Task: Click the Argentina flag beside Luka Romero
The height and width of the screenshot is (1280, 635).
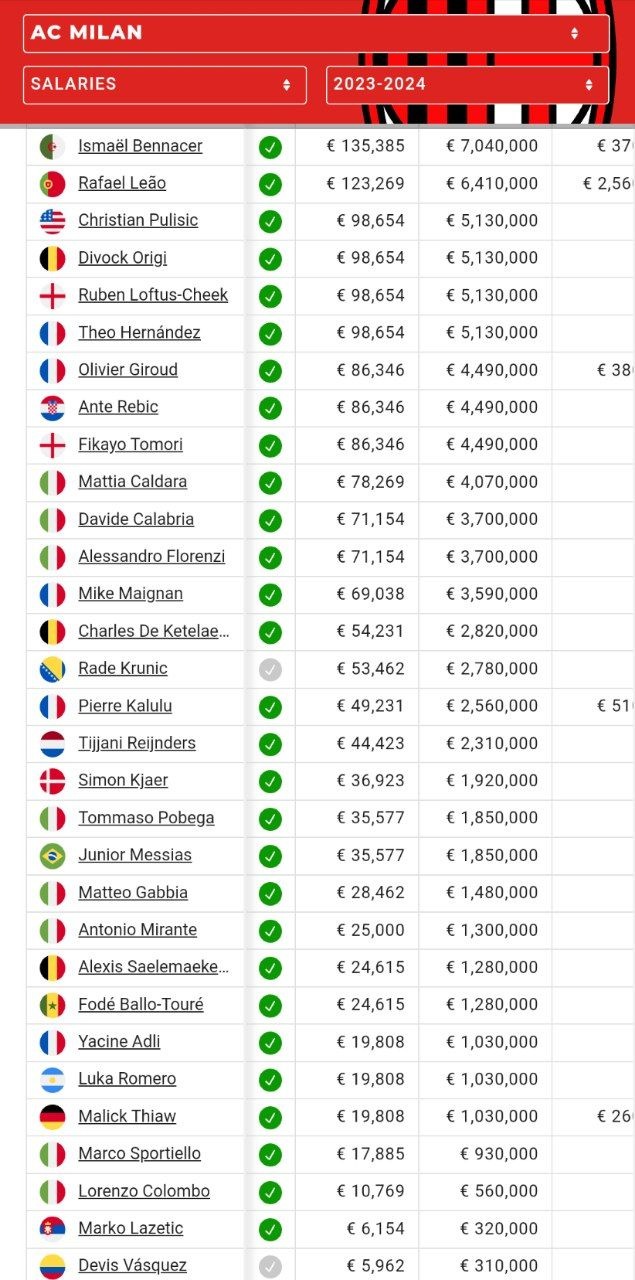Action: [x=52, y=1080]
